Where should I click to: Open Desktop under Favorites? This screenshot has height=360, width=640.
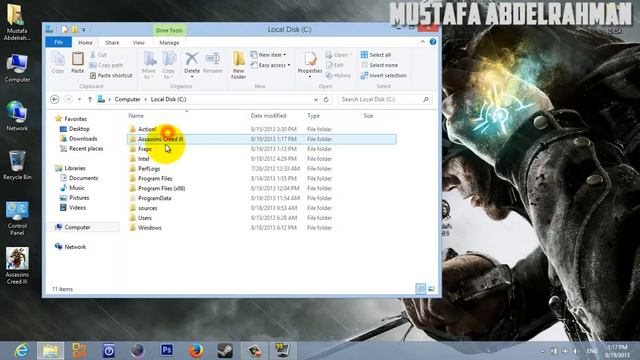pyautogui.click(x=79, y=129)
